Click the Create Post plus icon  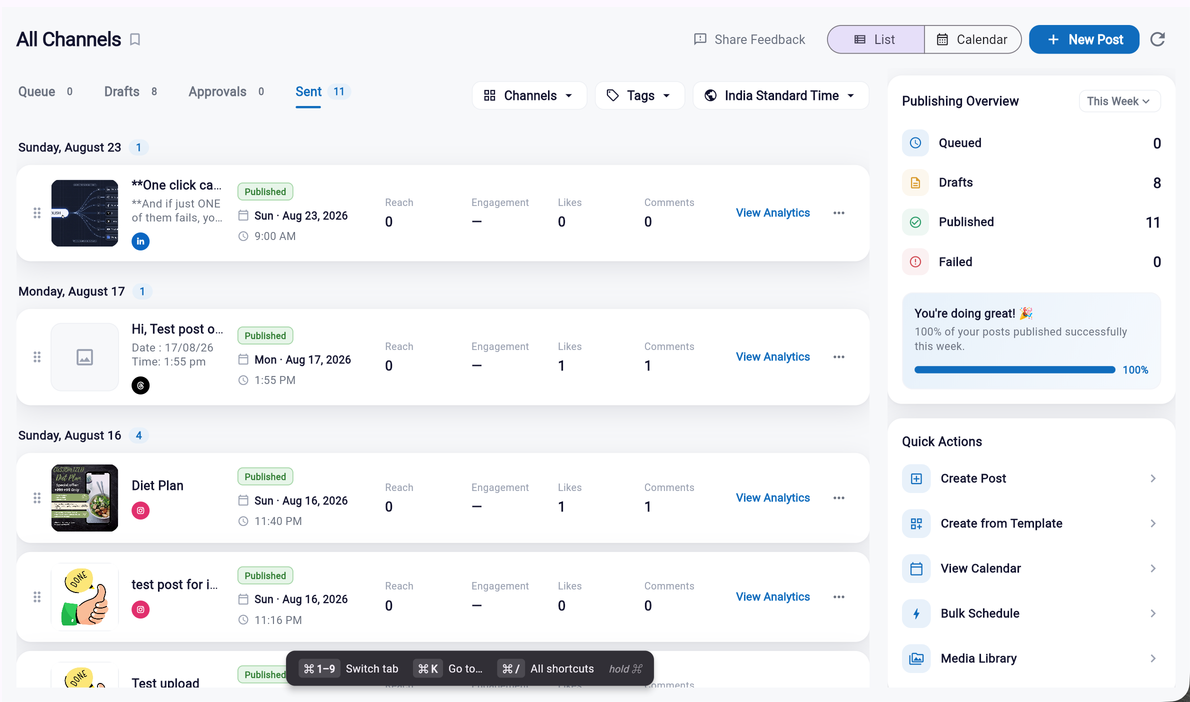tap(916, 479)
